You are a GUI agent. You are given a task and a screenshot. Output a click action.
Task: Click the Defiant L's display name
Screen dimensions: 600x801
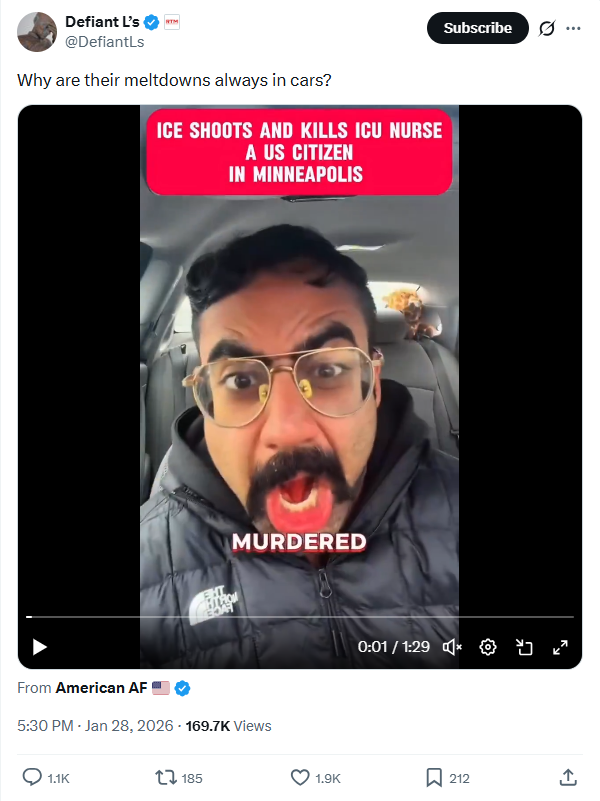coord(102,22)
